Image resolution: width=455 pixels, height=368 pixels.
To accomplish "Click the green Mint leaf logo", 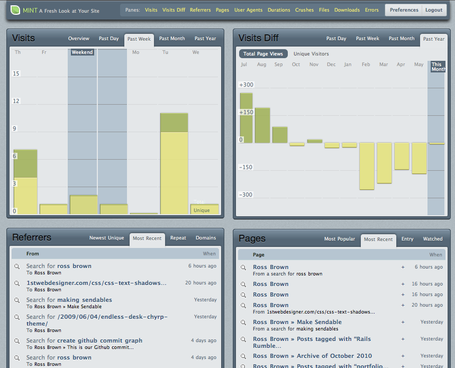I will 15,10.
